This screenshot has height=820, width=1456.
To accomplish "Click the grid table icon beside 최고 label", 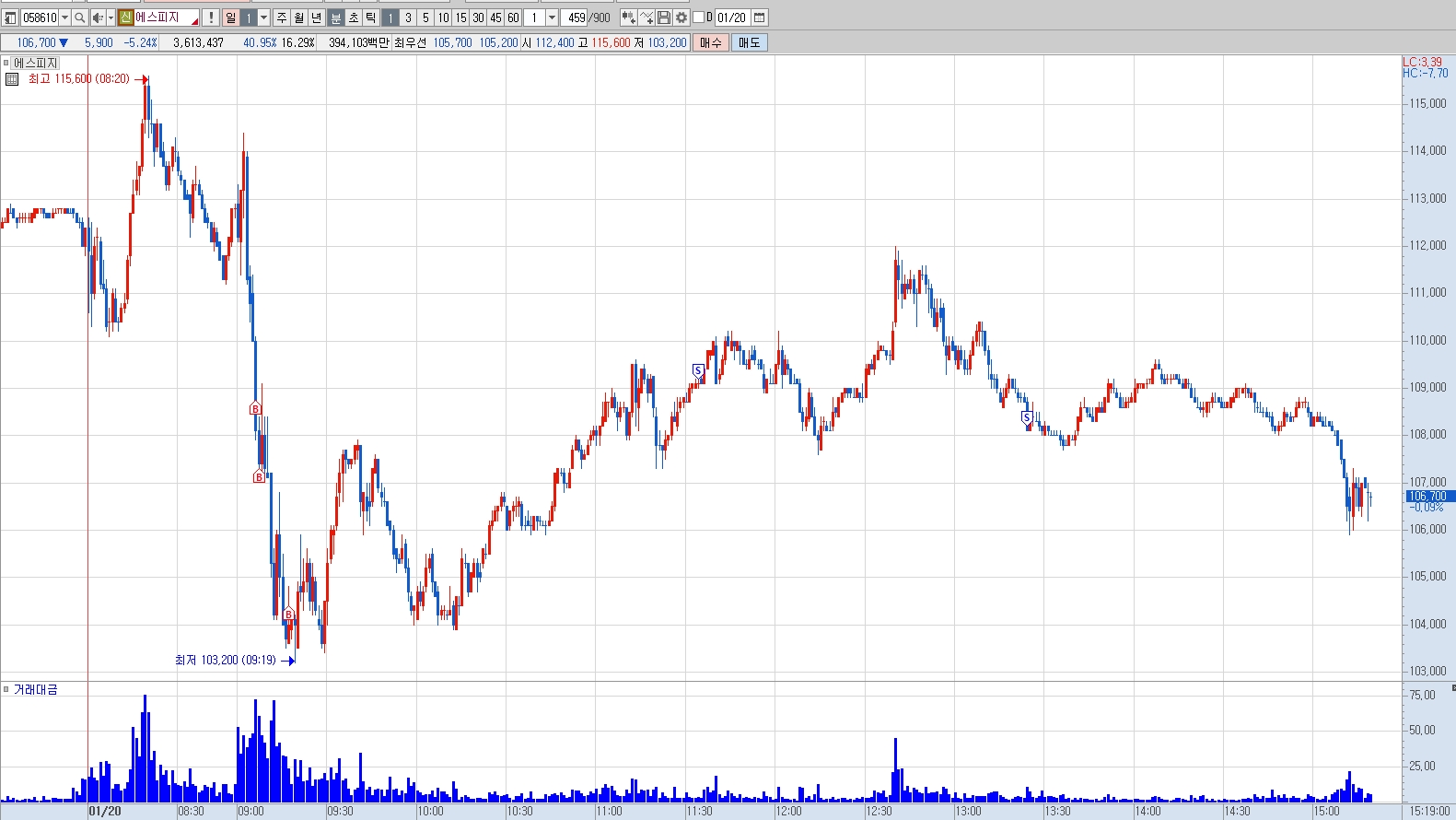I will tap(12, 79).
